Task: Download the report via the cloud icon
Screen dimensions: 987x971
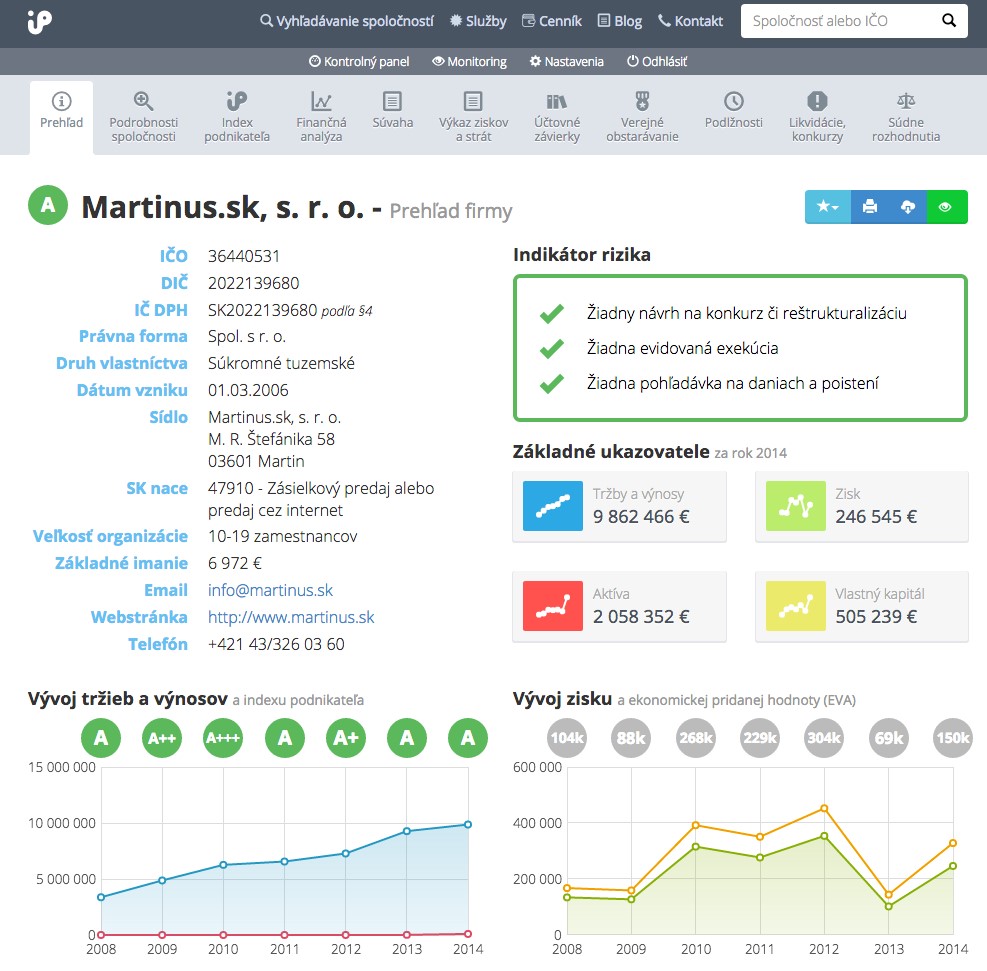Action: tap(908, 206)
